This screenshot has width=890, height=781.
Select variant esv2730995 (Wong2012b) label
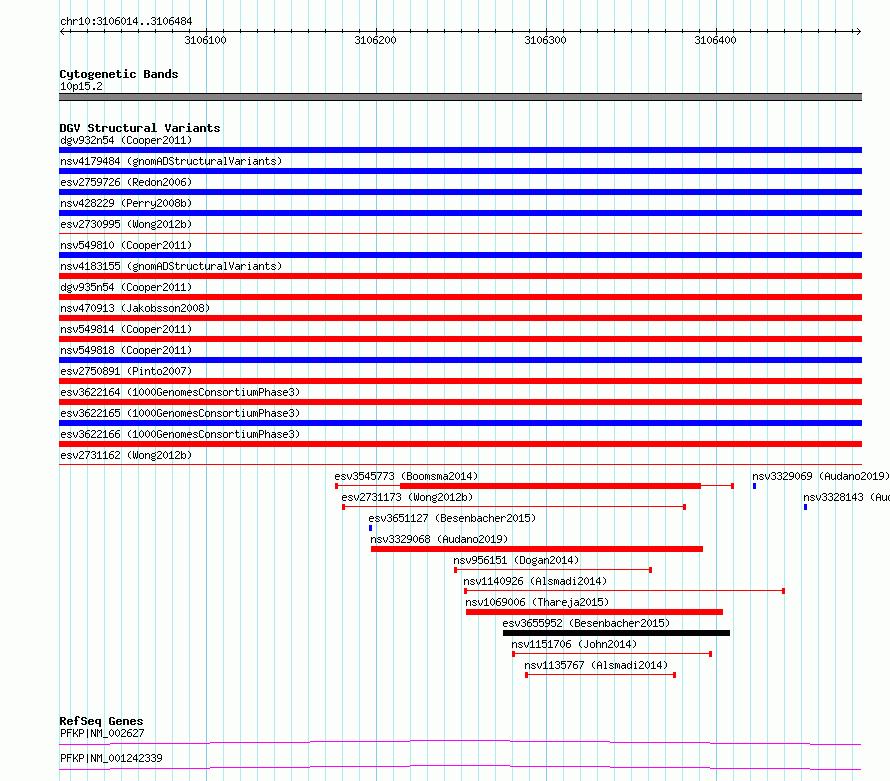(x=126, y=224)
